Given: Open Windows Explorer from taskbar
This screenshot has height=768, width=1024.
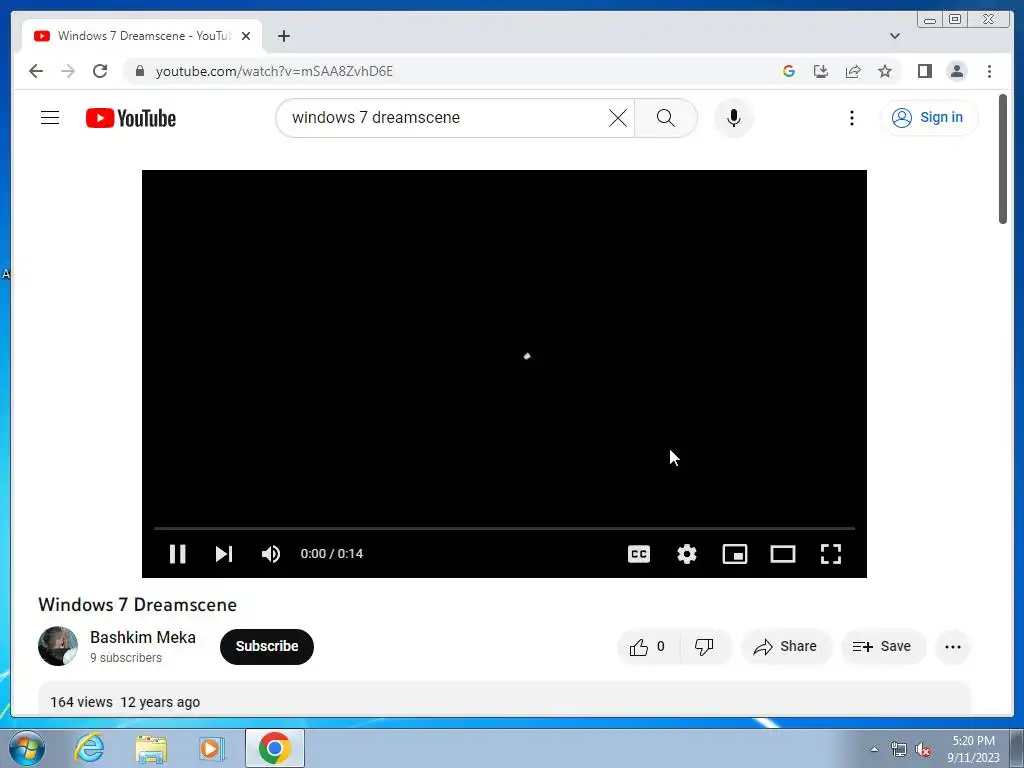Looking at the screenshot, I should 151,748.
